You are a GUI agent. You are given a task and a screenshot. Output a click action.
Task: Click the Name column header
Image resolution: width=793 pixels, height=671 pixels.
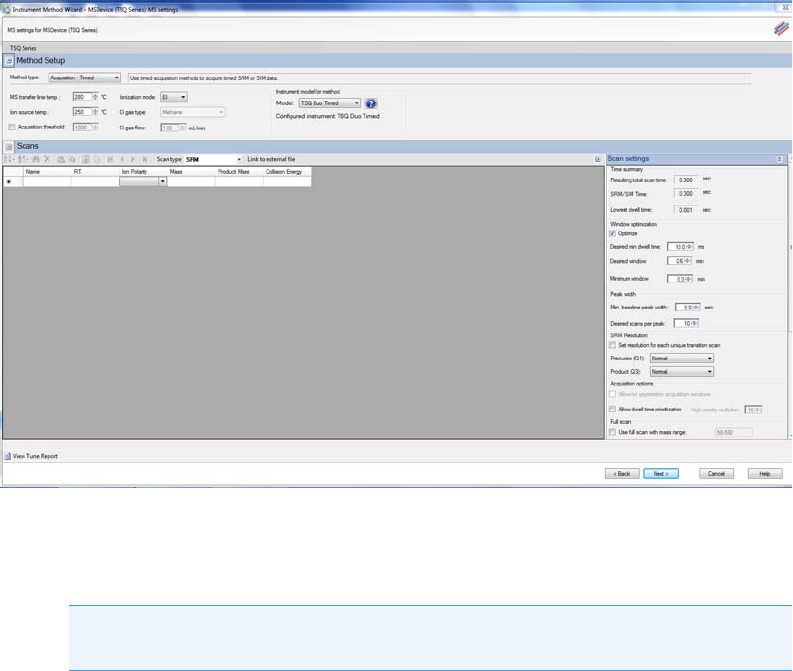point(47,172)
